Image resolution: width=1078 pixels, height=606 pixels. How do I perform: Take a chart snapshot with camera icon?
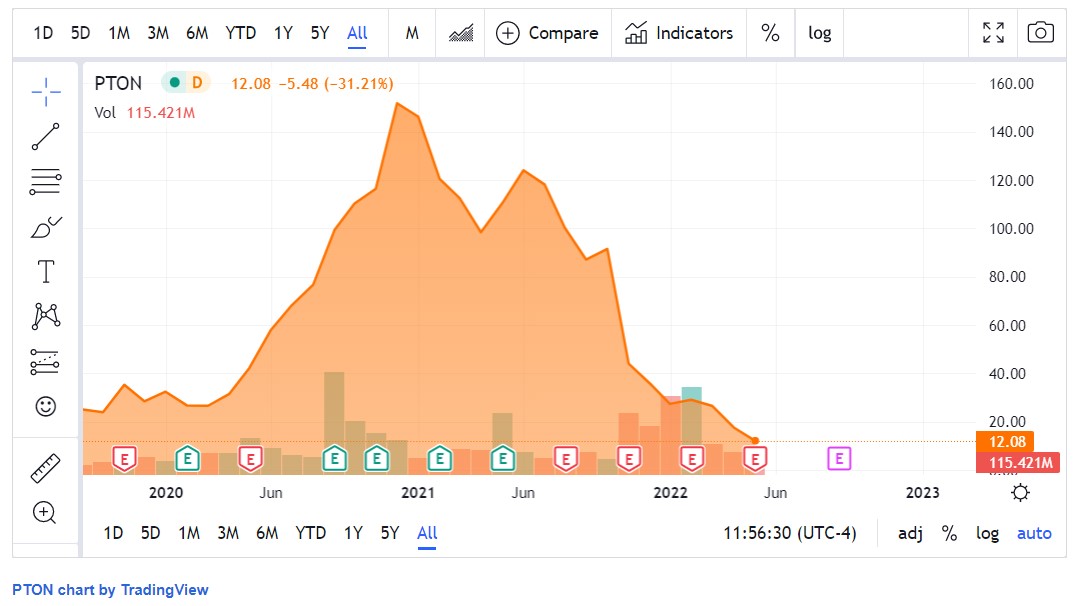(x=1040, y=32)
